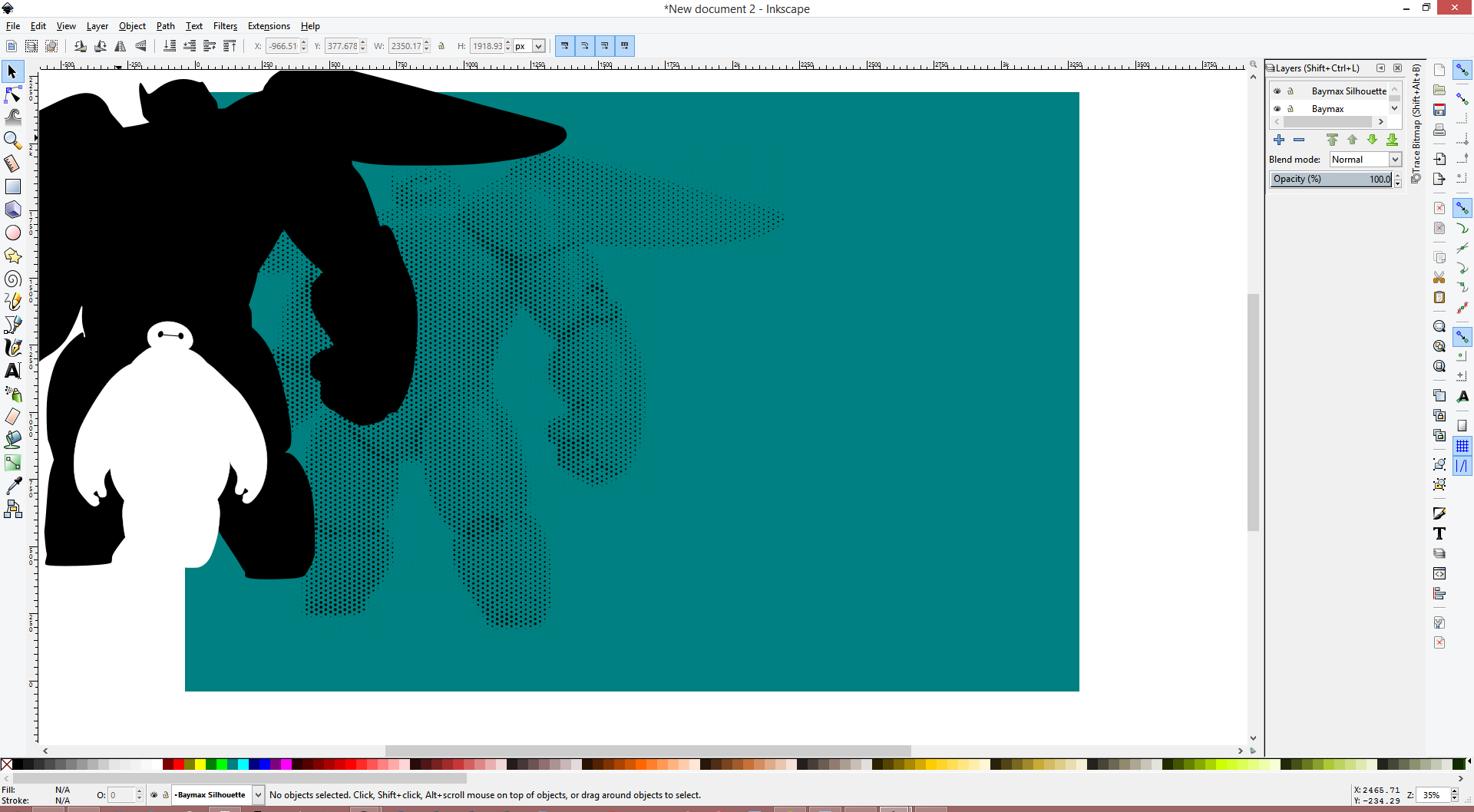Select the Node editing tool
The height and width of the screenshot is (812, 1474).
[12, 94]
